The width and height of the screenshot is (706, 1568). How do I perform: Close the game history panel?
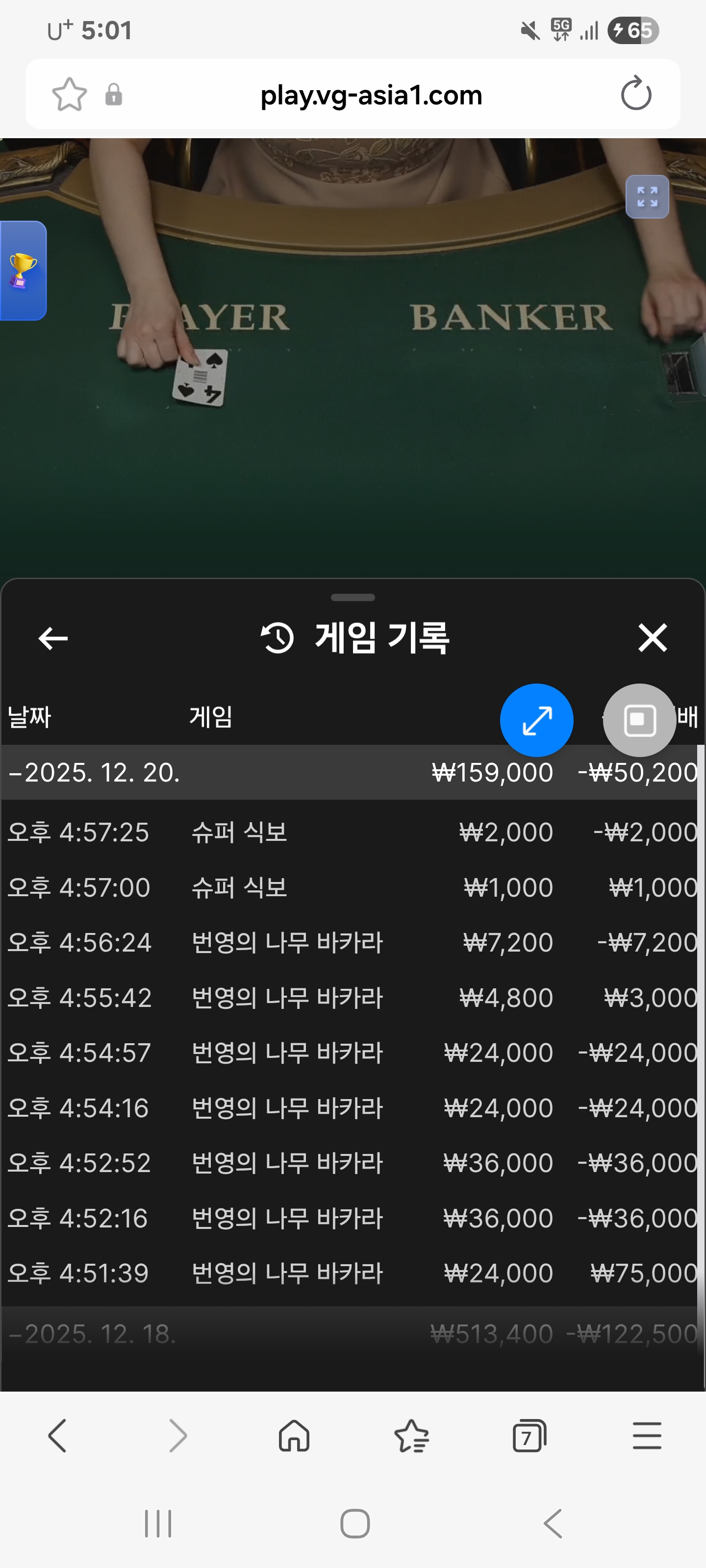[x=653, y=638]
